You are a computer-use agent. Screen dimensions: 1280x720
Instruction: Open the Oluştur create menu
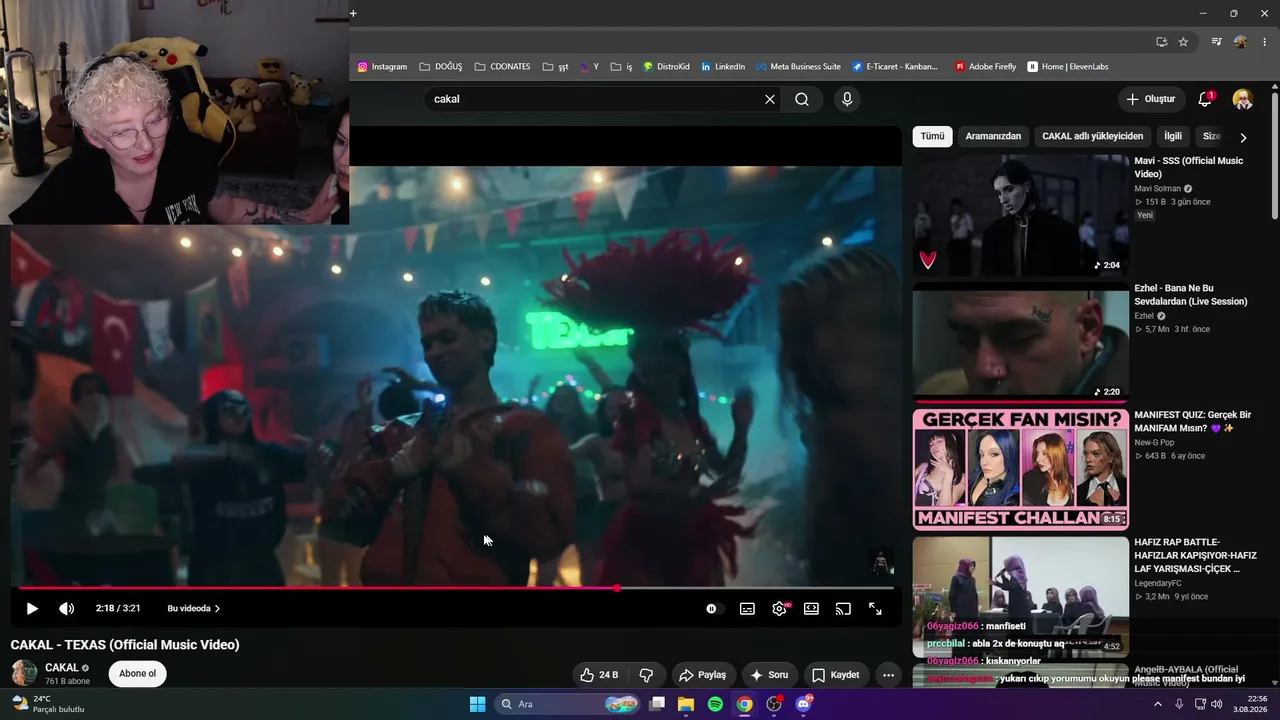(1151, 99)
